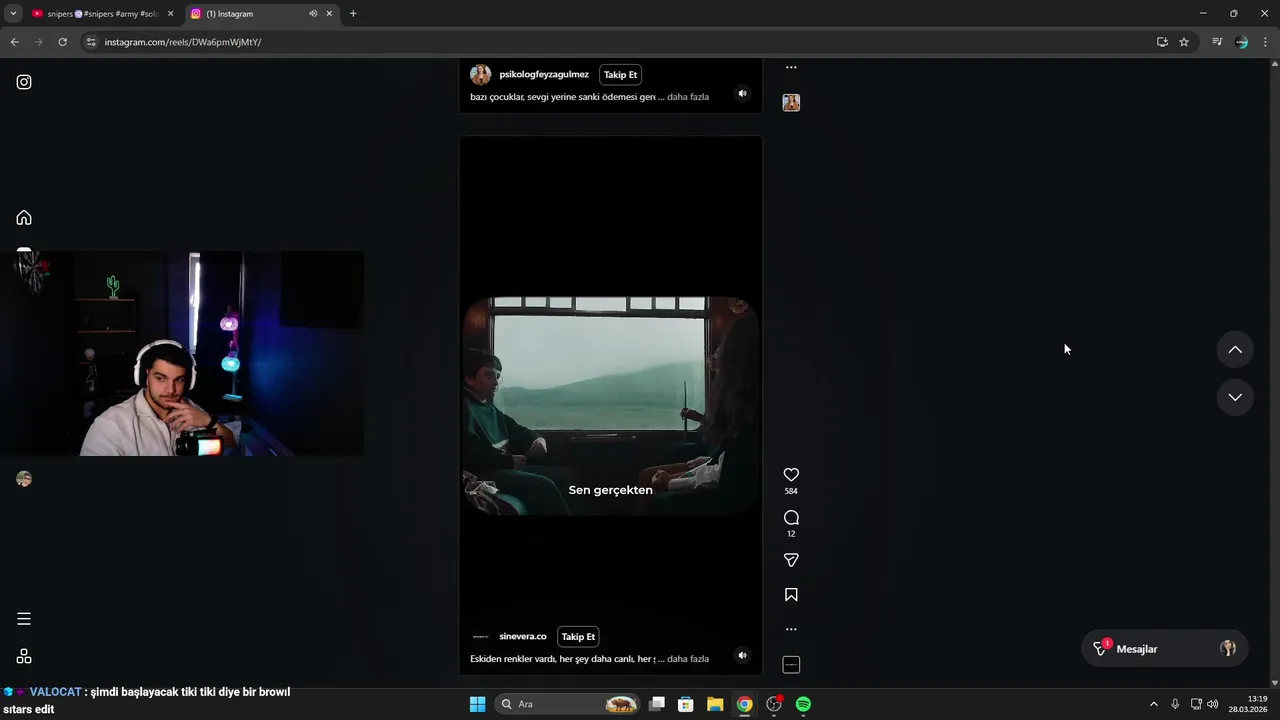Viewport: 1280px width, 720px height.
Task: Open a new browser tab
Action: [x=353, y=14]
